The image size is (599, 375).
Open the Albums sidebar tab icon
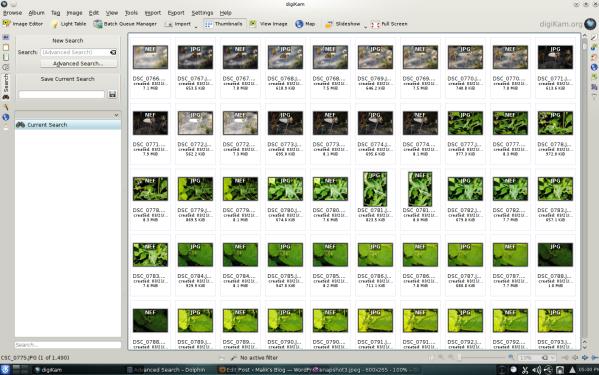(x=6, y=37)
